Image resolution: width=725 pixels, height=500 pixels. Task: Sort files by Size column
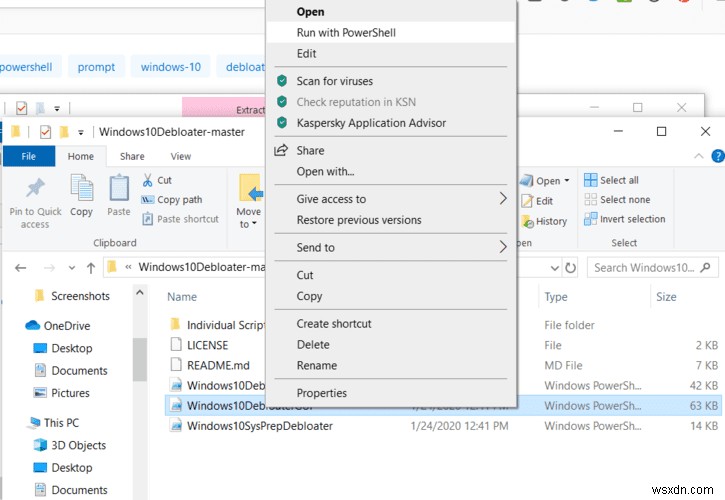point(666,297)
